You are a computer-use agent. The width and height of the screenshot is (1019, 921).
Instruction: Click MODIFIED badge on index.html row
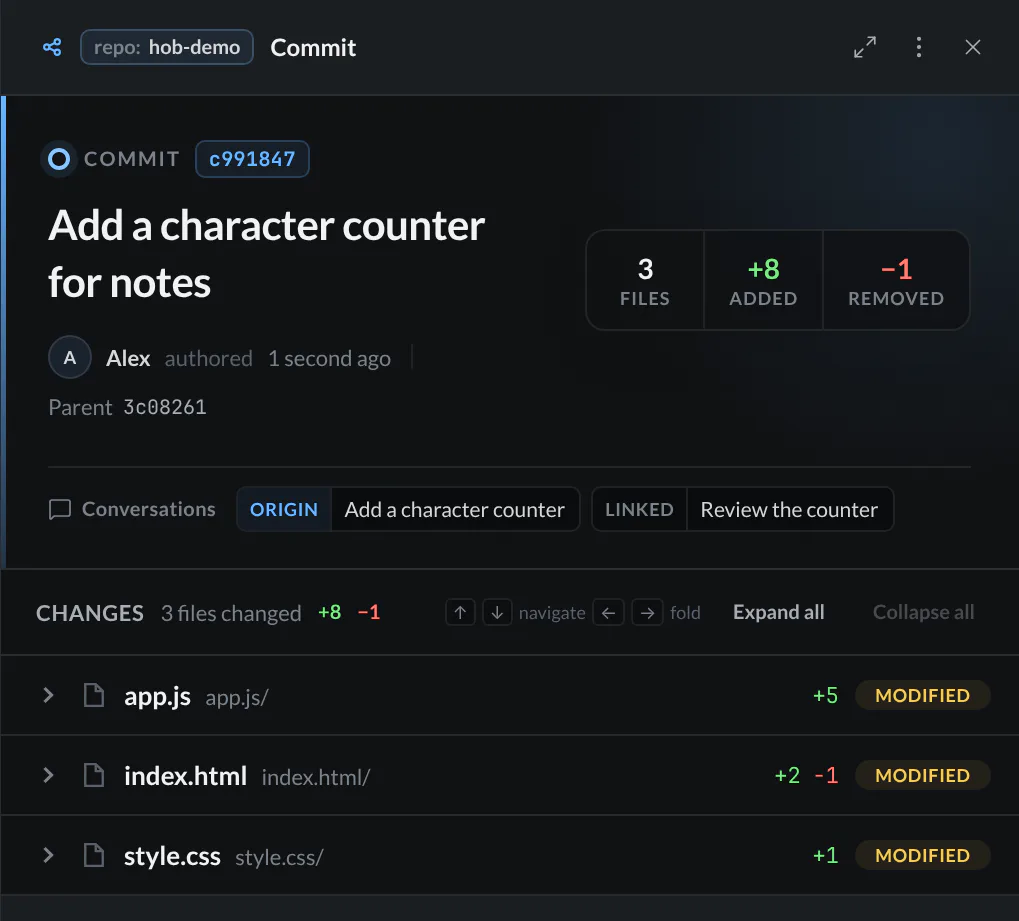(922, 775)
